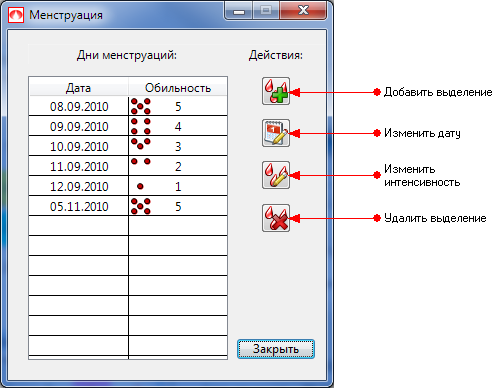
Task: Click the delete discharge icon with red X
Action: point(276,218)
